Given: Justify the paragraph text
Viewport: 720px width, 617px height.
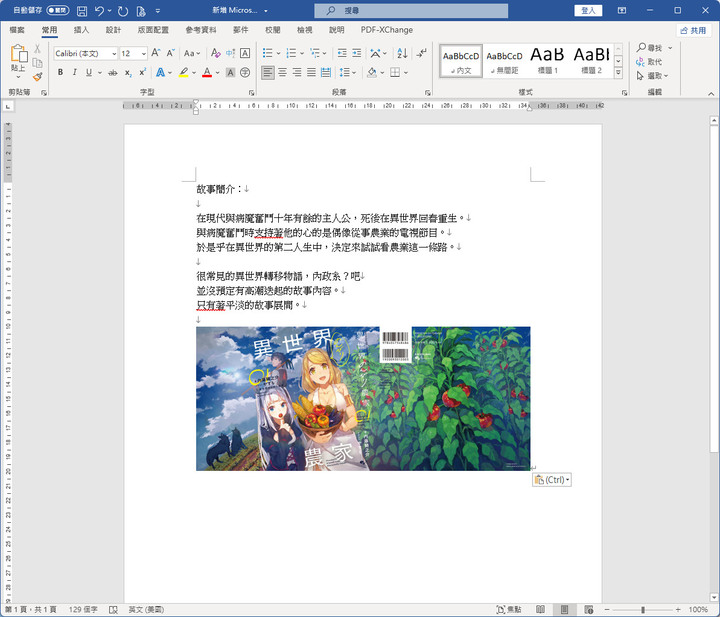Looking at the screenshot, I should tap(311, 73).
